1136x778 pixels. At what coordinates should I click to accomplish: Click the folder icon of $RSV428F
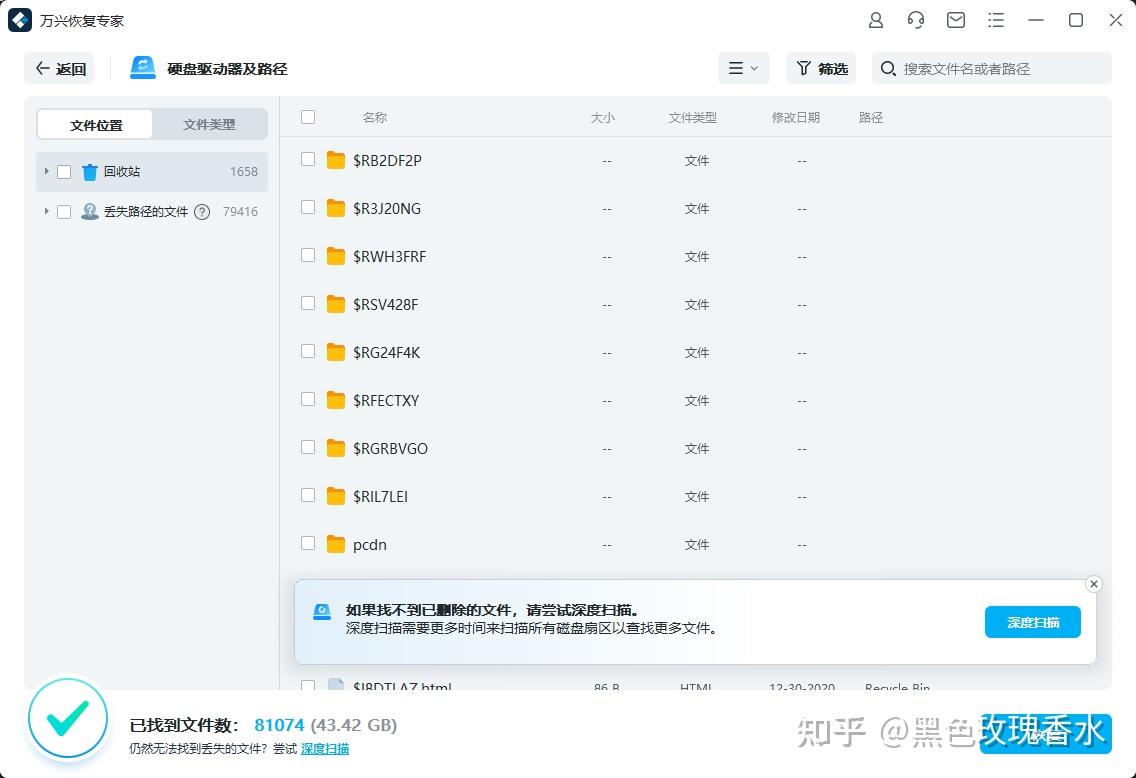click(x=335, y=304)
